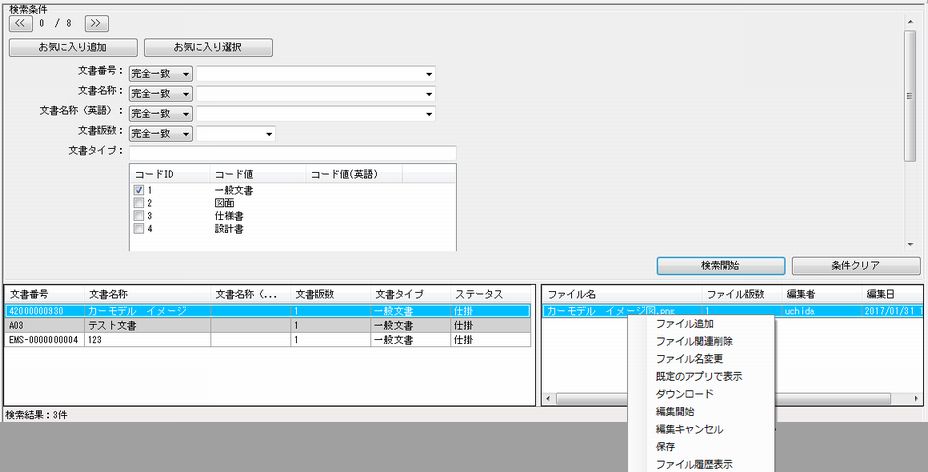
Task: Click 編集日 column header in file list
Action: tap(892, 295)
